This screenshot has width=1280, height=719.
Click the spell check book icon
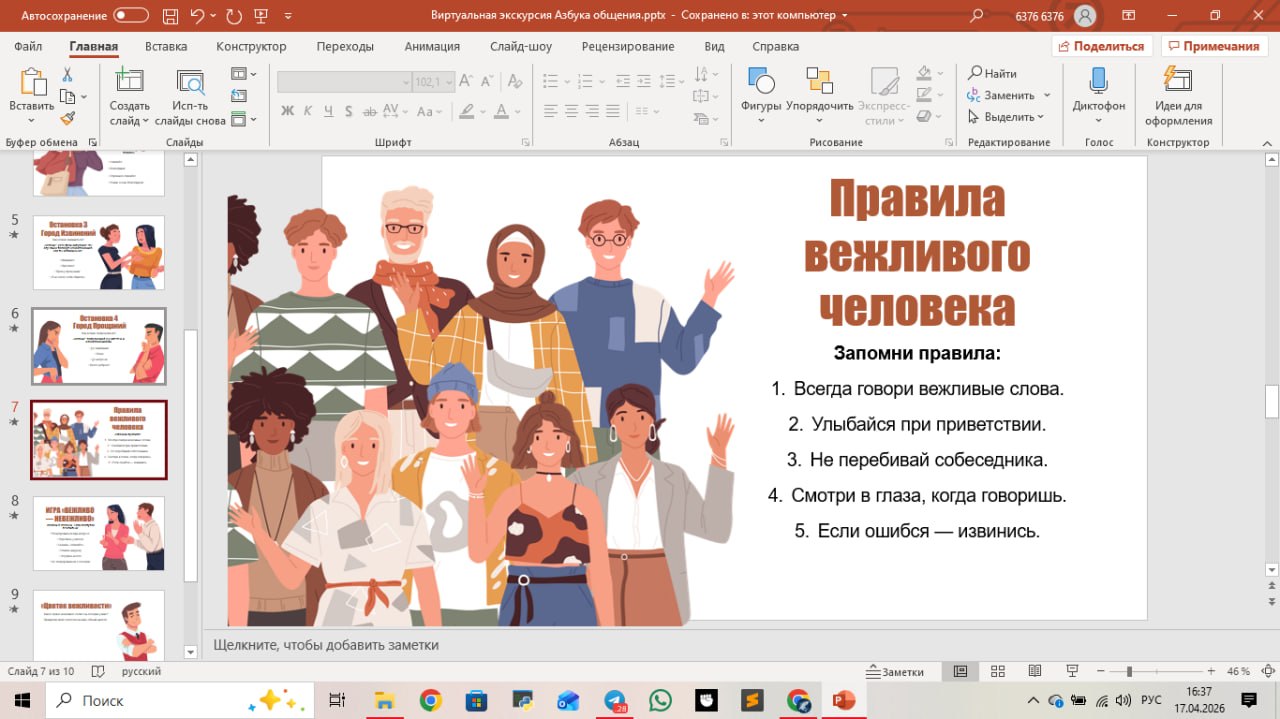[x=97, y=671]
